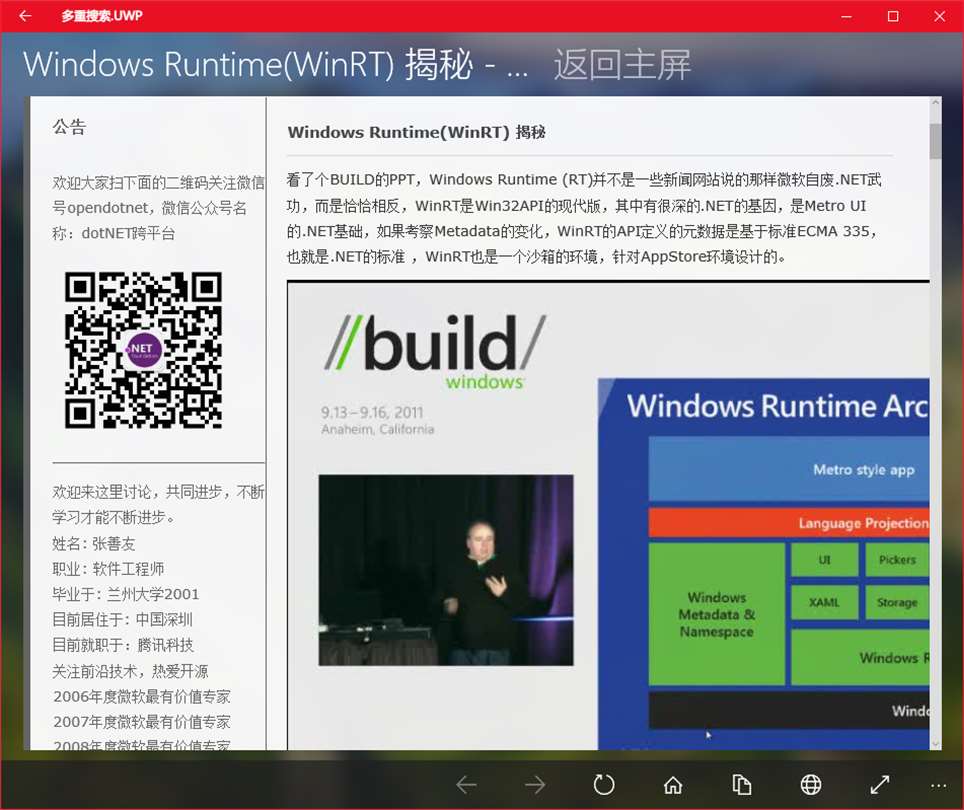Click the speaker video thumbnail in slide
This screenshot has width=964, height=810.
[446, 570]
